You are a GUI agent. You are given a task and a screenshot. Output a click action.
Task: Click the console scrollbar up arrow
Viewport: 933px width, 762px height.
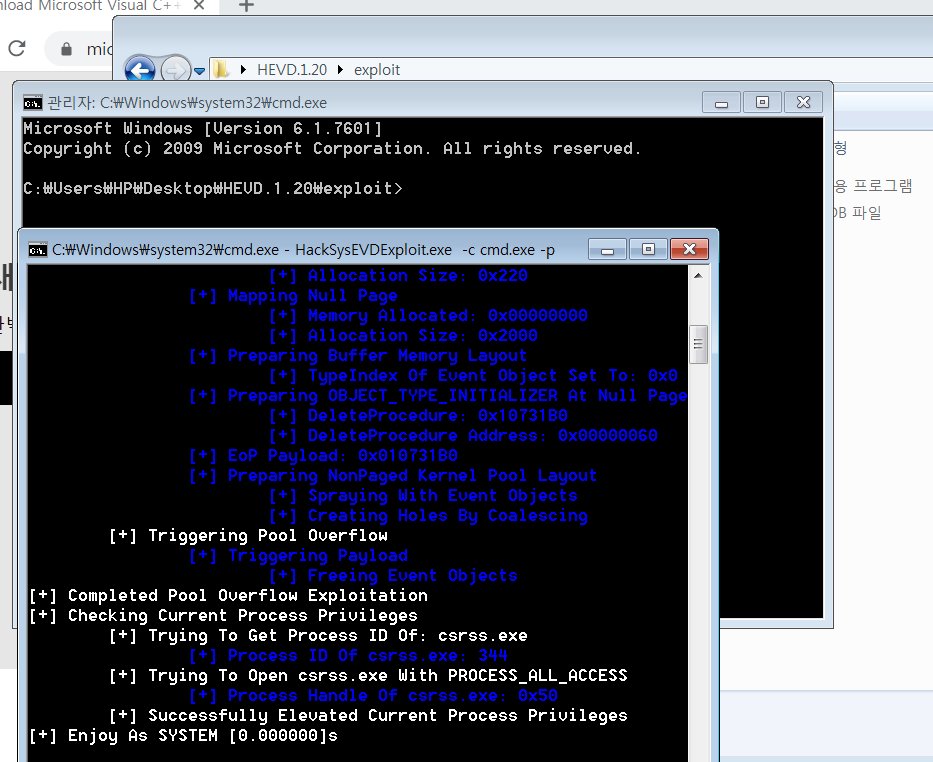(x=699, y=277)
